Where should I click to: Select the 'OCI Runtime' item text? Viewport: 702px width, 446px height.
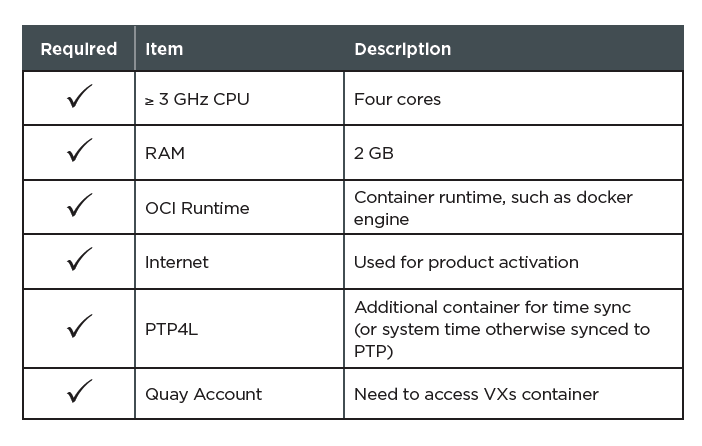197,208
